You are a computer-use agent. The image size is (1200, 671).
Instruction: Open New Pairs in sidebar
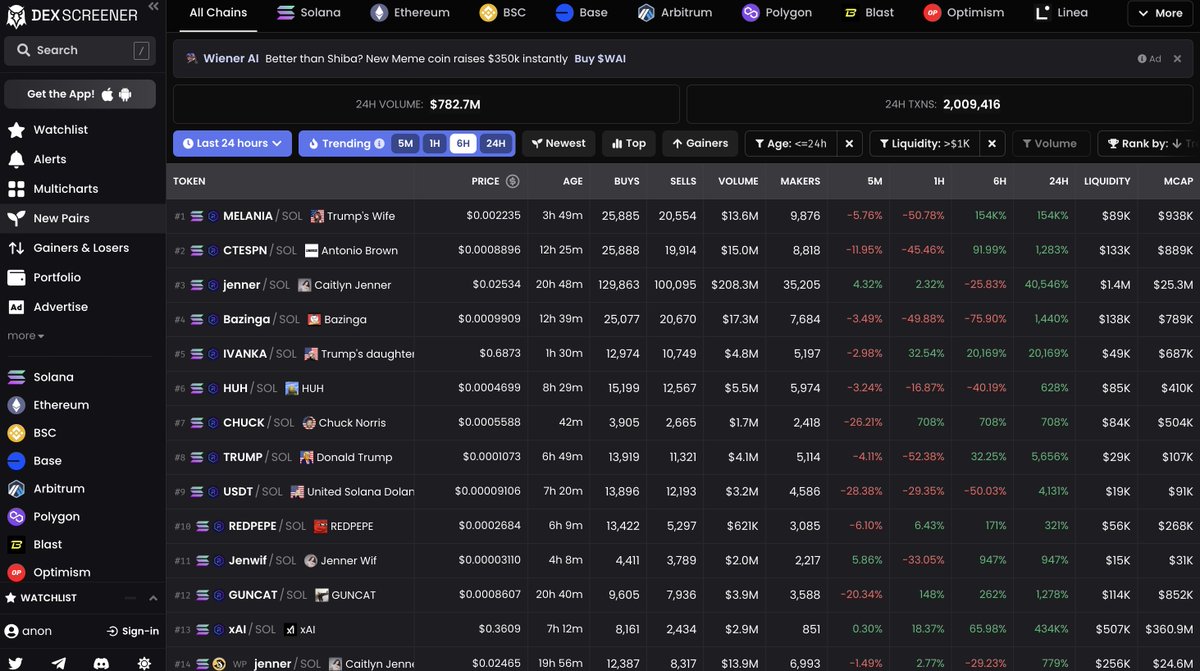(82, 218)
